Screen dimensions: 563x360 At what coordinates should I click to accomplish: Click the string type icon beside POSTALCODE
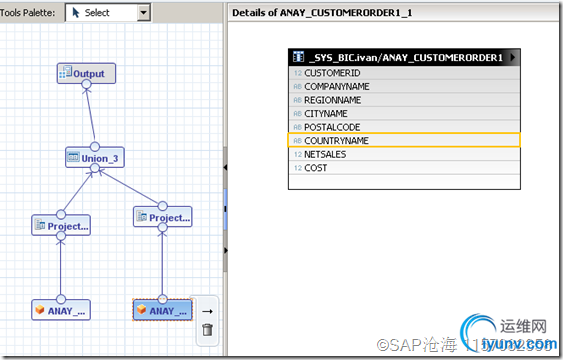tap(298, 127)
